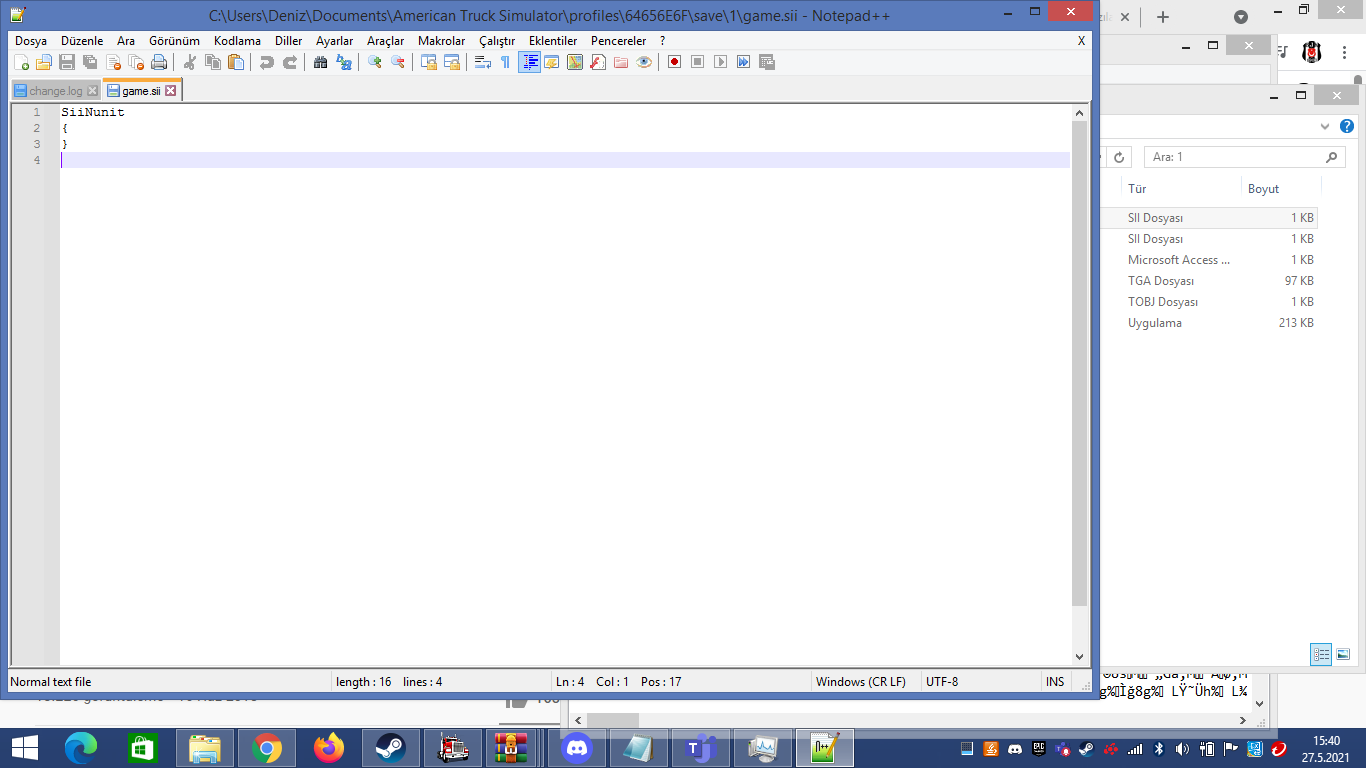Open Firefox from the taskbar

pos(328,748)
